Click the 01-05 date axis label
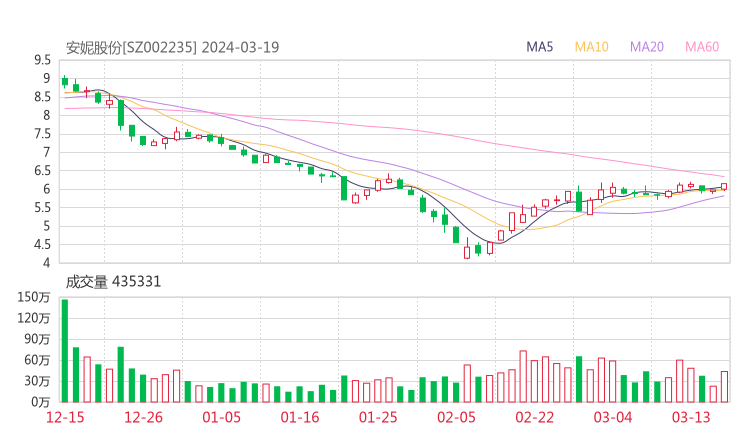The width and height of the screenshot is (740, 440). pos(221,417)
